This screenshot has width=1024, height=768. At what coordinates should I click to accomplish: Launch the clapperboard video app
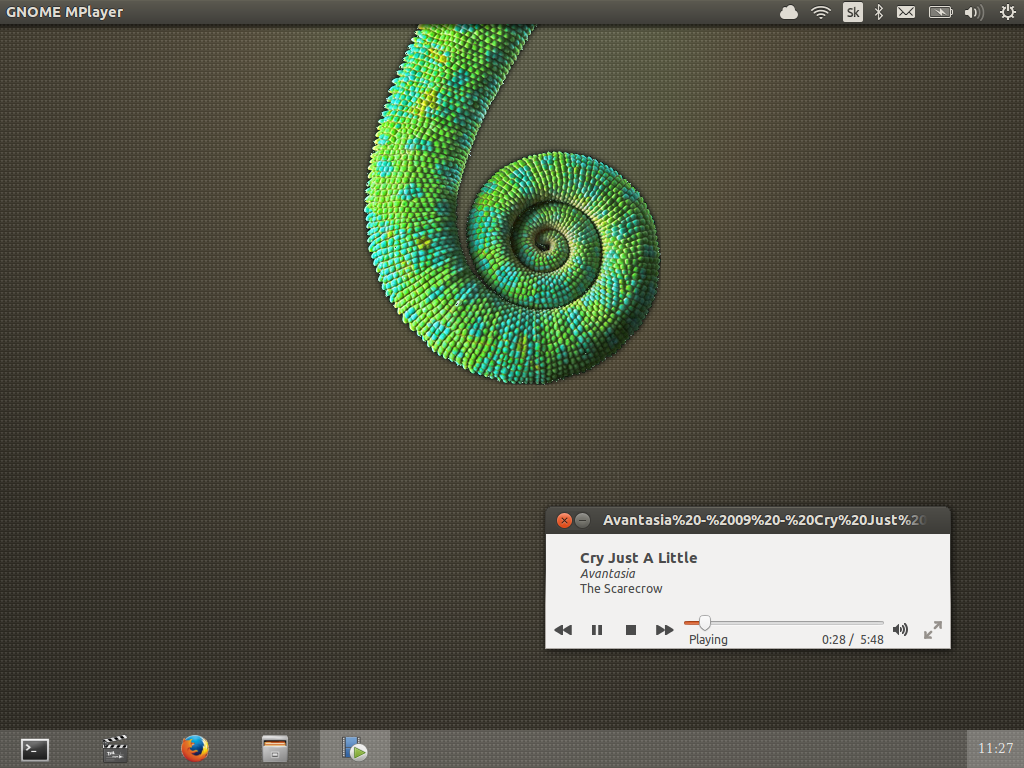[115, 749]
